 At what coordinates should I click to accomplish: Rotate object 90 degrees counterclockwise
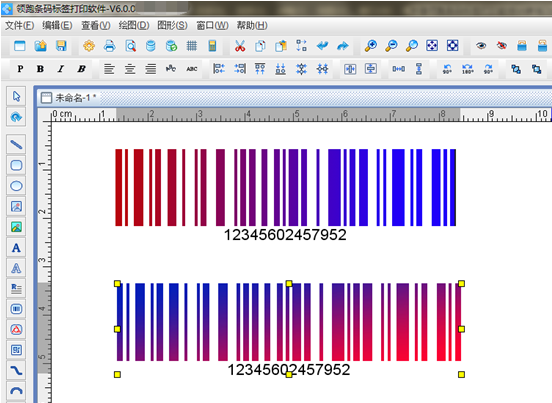(x=447, y=69)
